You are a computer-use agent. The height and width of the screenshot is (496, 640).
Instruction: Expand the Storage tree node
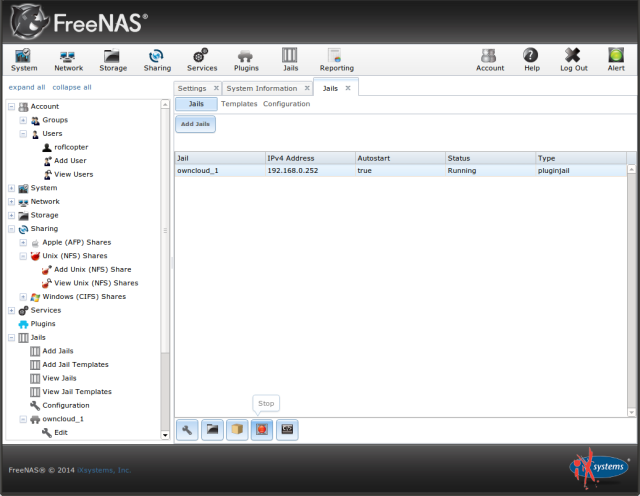point(11,215)
